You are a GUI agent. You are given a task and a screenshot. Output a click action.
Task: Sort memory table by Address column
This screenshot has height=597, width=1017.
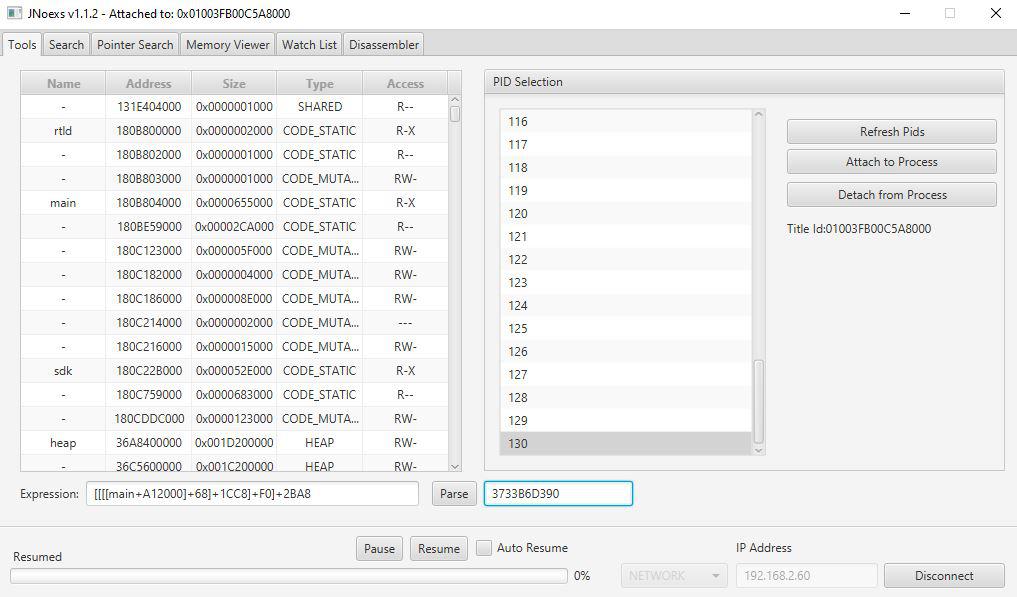click(x=148, y=83)
